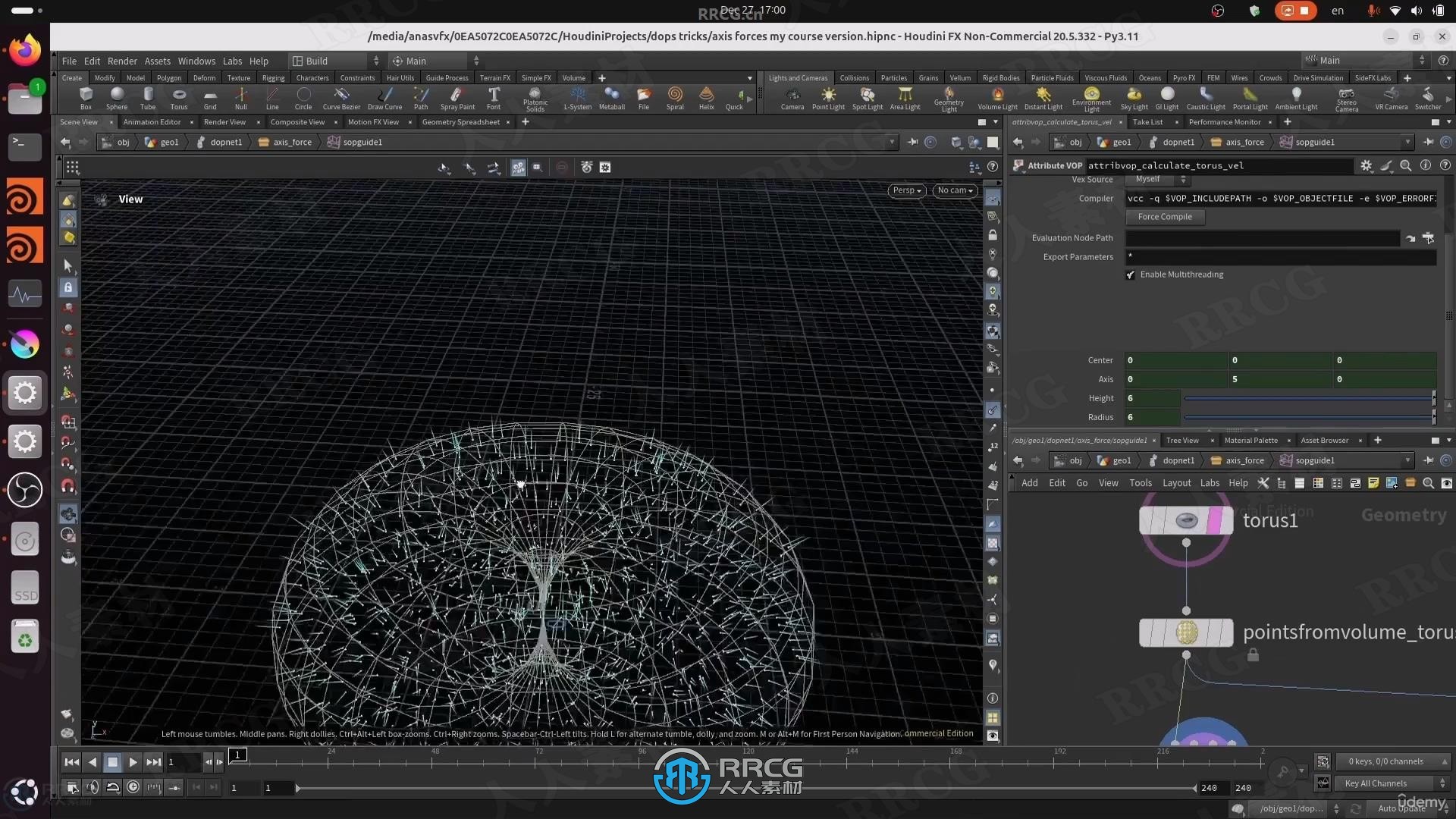The height and width of the screenshot is (819, 1456).
Task: Add a Metaball from the shelf
Action: tap(612, 97)
